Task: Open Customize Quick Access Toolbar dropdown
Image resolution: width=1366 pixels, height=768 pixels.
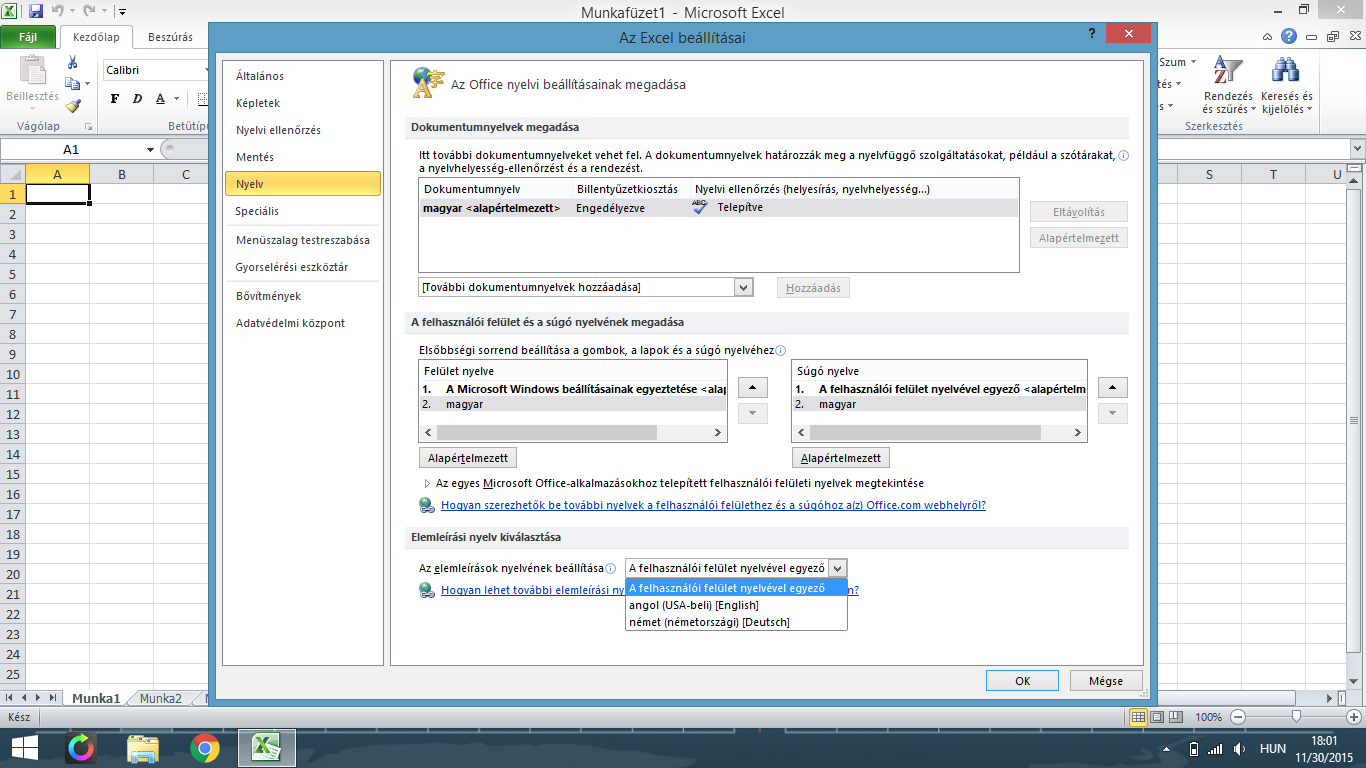Action: click(121, 13)
